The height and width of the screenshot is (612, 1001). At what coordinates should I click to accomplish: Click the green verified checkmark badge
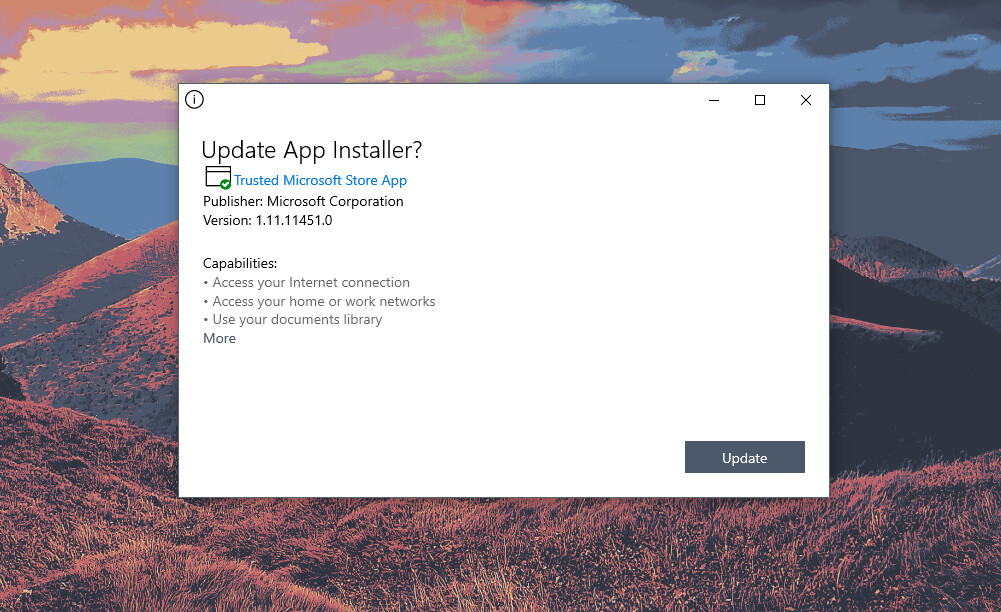(x=225, y=184)
